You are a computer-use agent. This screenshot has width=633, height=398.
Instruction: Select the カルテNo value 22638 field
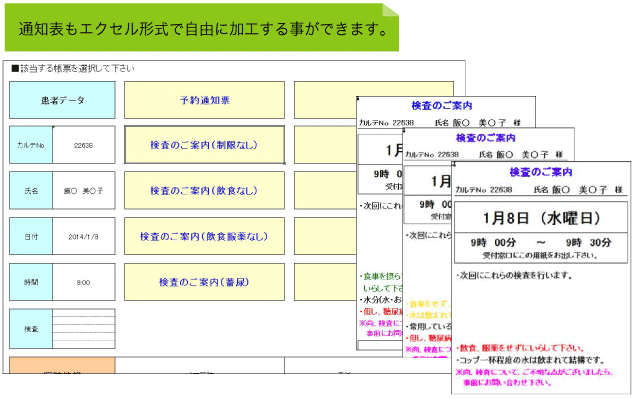[x=84, y=145]
